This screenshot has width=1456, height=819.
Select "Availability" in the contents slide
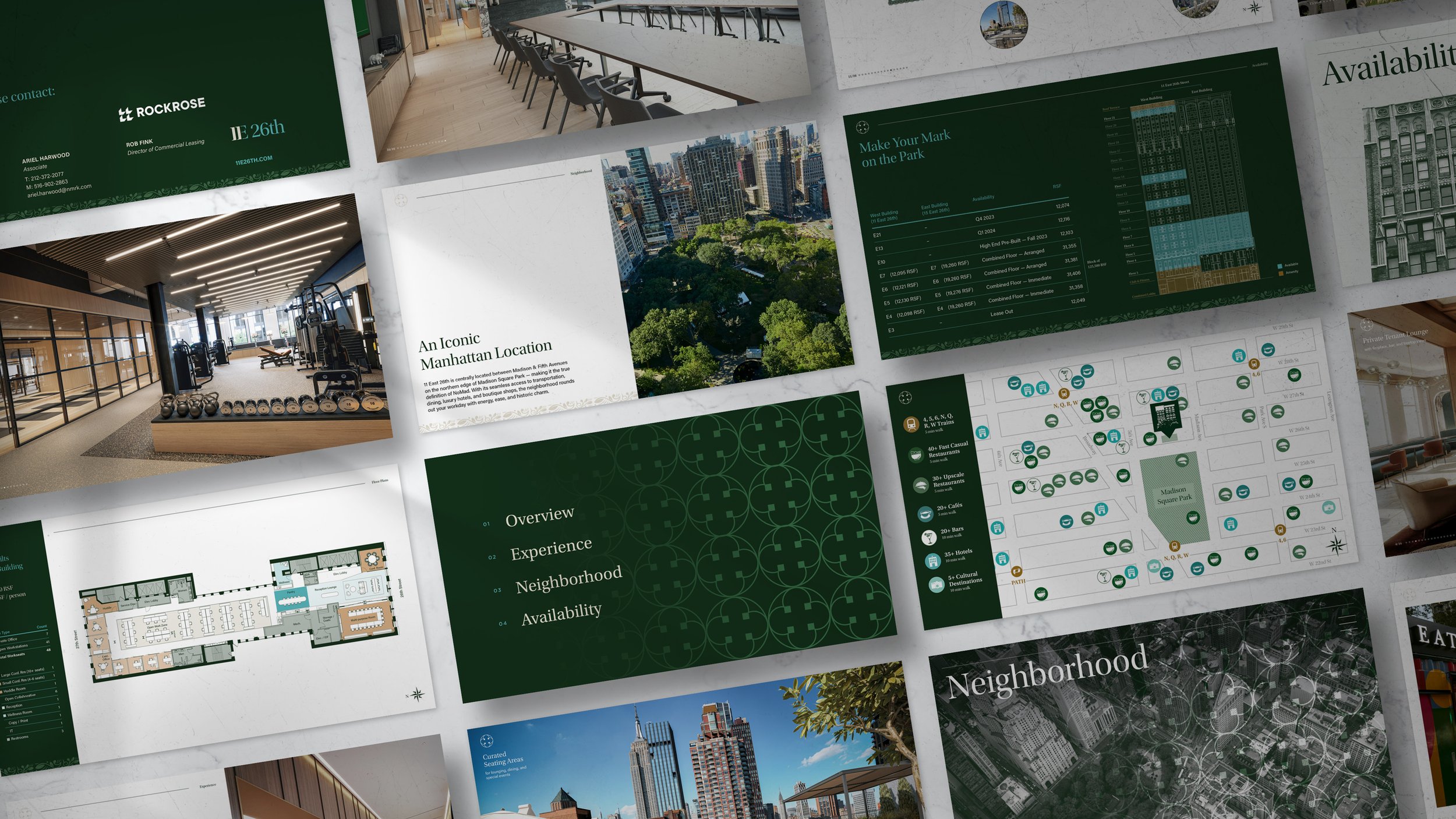pyautogui.click(x=561, y=614)
